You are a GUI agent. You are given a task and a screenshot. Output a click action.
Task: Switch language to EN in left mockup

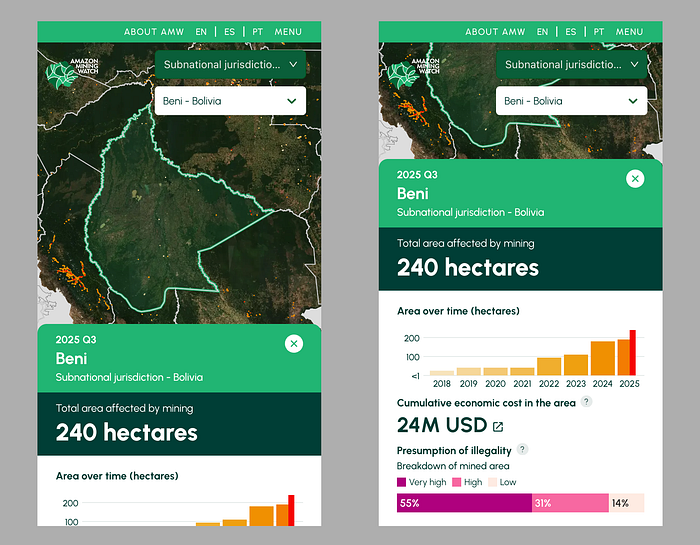coord(201,32)
